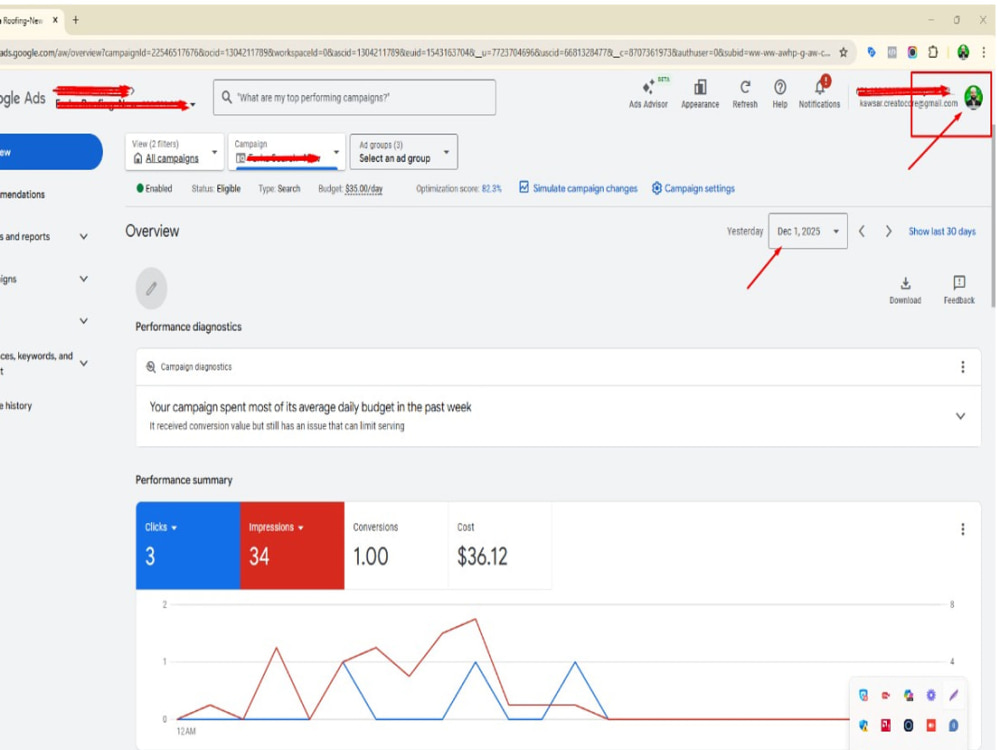Image resolution: width=1000 pixels, height=750 pixels.
Task: Bookmark this page with the star icon
Action: click(x=843, y=52)
